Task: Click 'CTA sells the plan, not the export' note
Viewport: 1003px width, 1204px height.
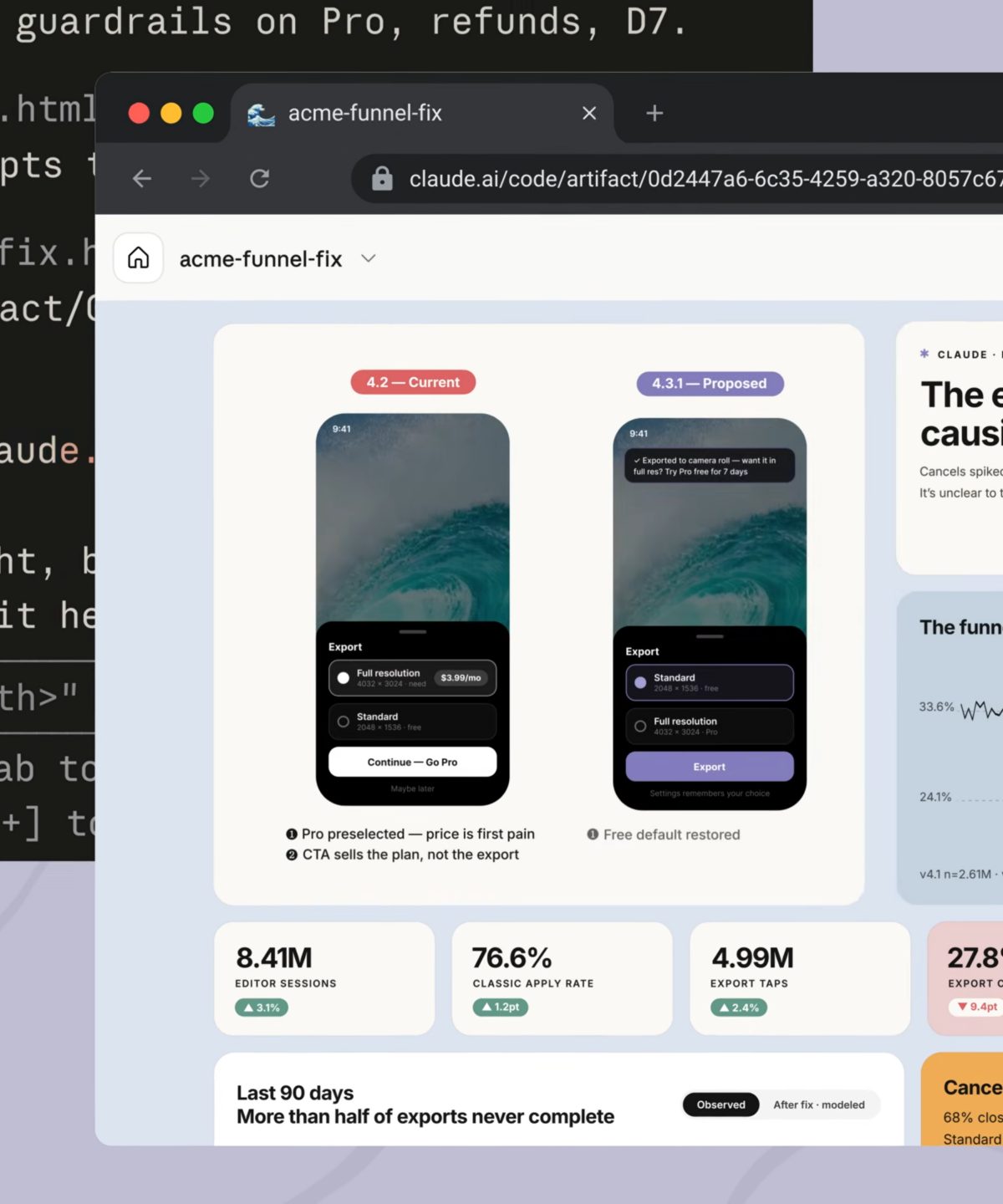Action: click(402, 855)
